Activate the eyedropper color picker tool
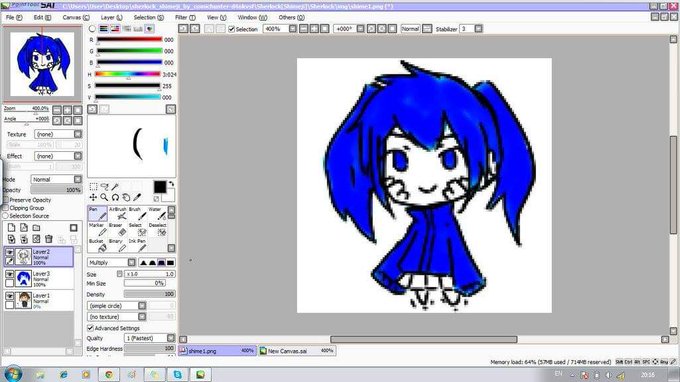This screenshot has width=680, height=382. [x=137, y=197]
